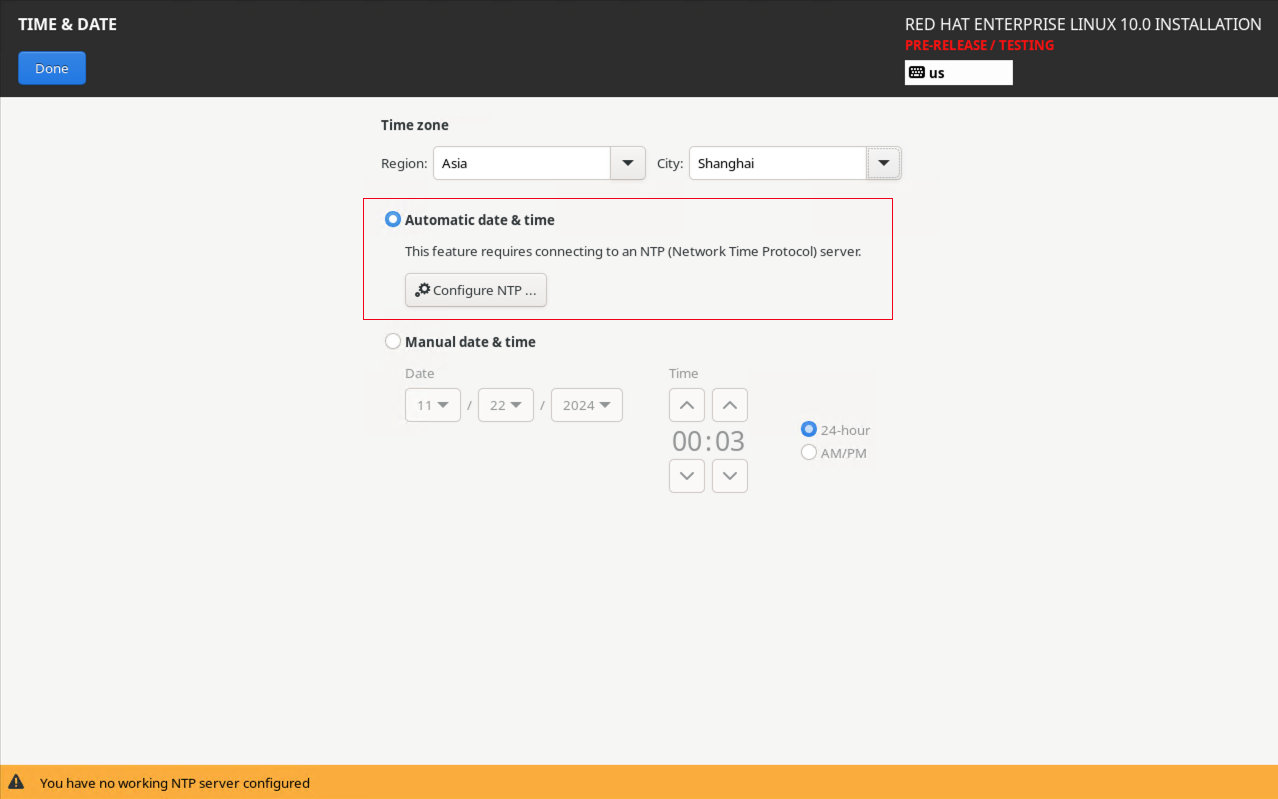Click the PRE-RELEASE / TESTING label
Image resolution: width=1278 pixels, height=799 pixels.
(x=979, y=45)
